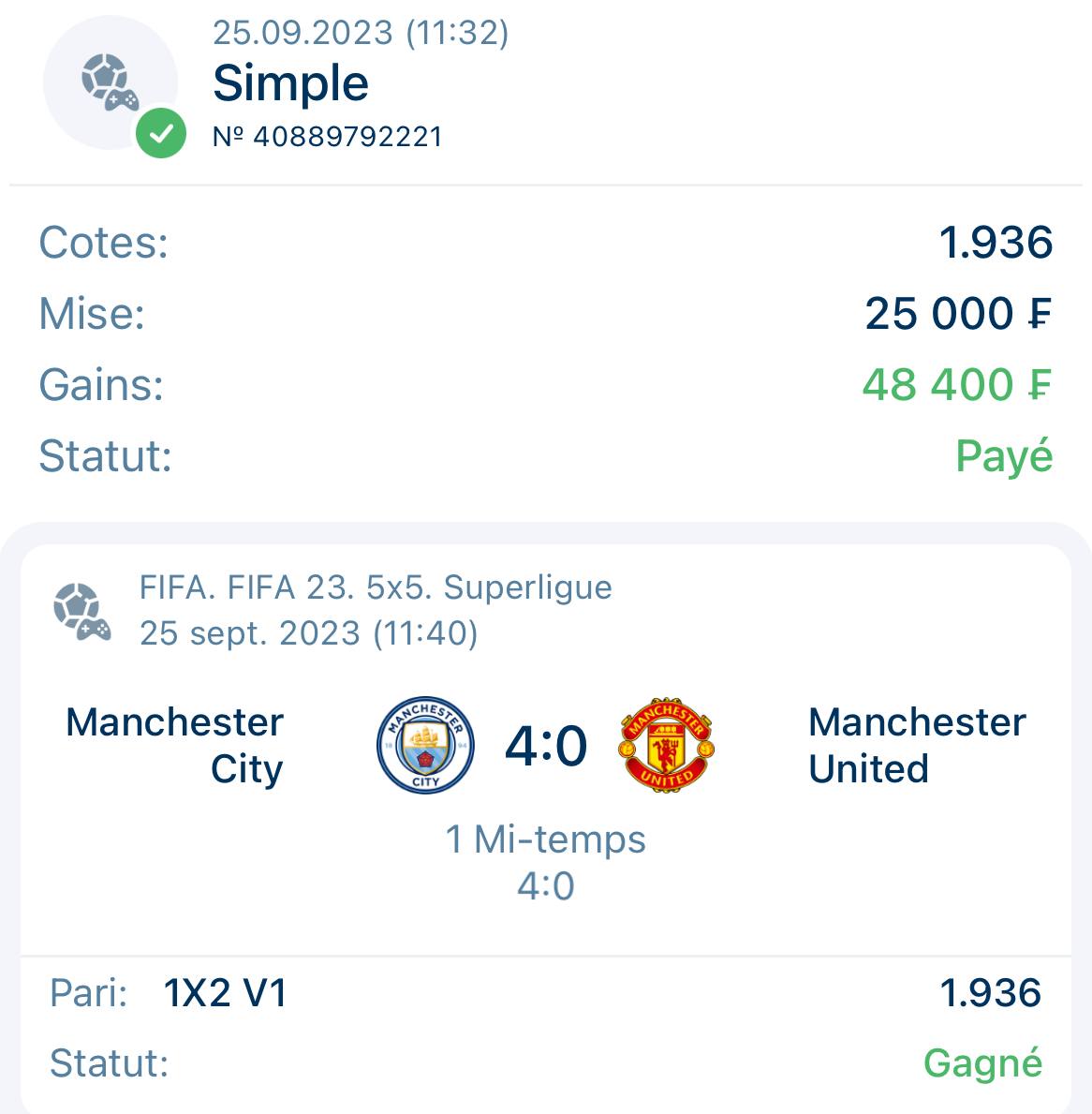Open the FIFA 23 5x5 Superligue league
The image size is (1092, 1114).
(376, 587)
